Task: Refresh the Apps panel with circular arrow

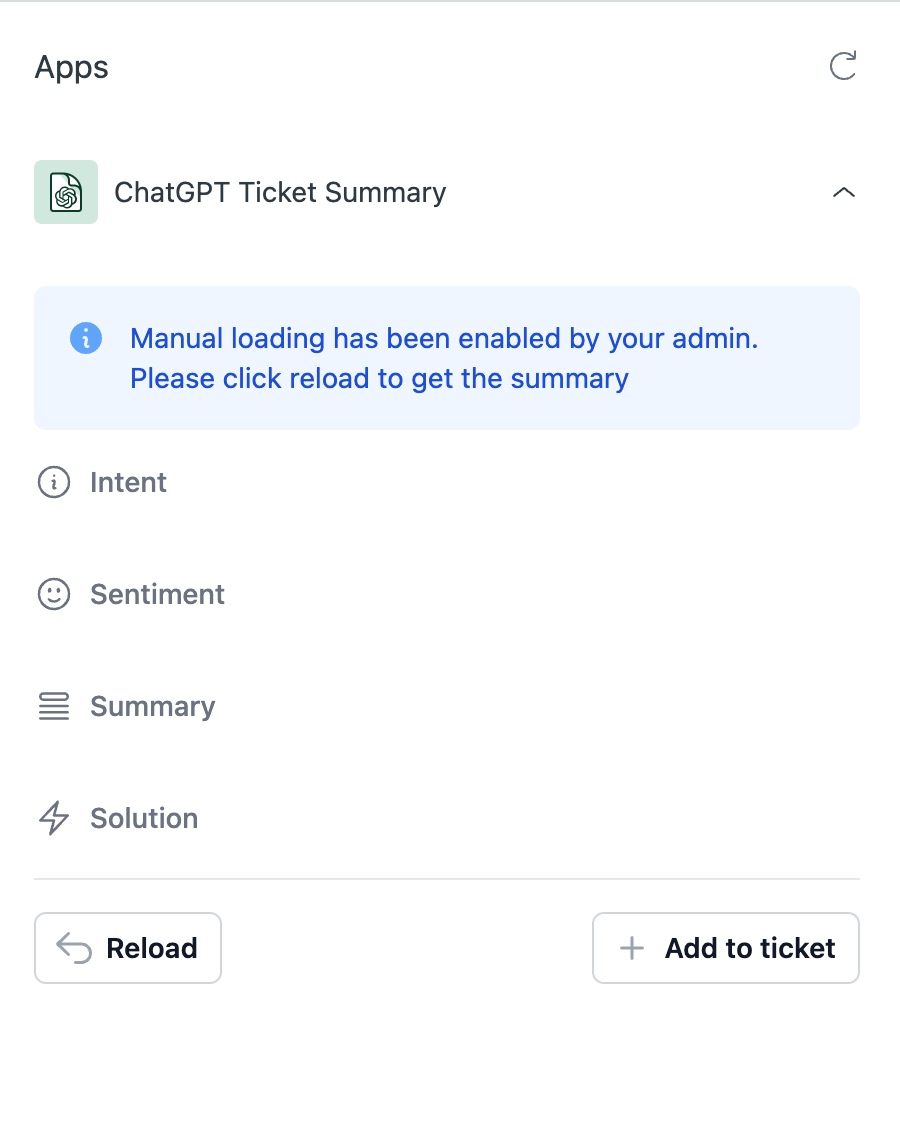Action: pos(843,66)
